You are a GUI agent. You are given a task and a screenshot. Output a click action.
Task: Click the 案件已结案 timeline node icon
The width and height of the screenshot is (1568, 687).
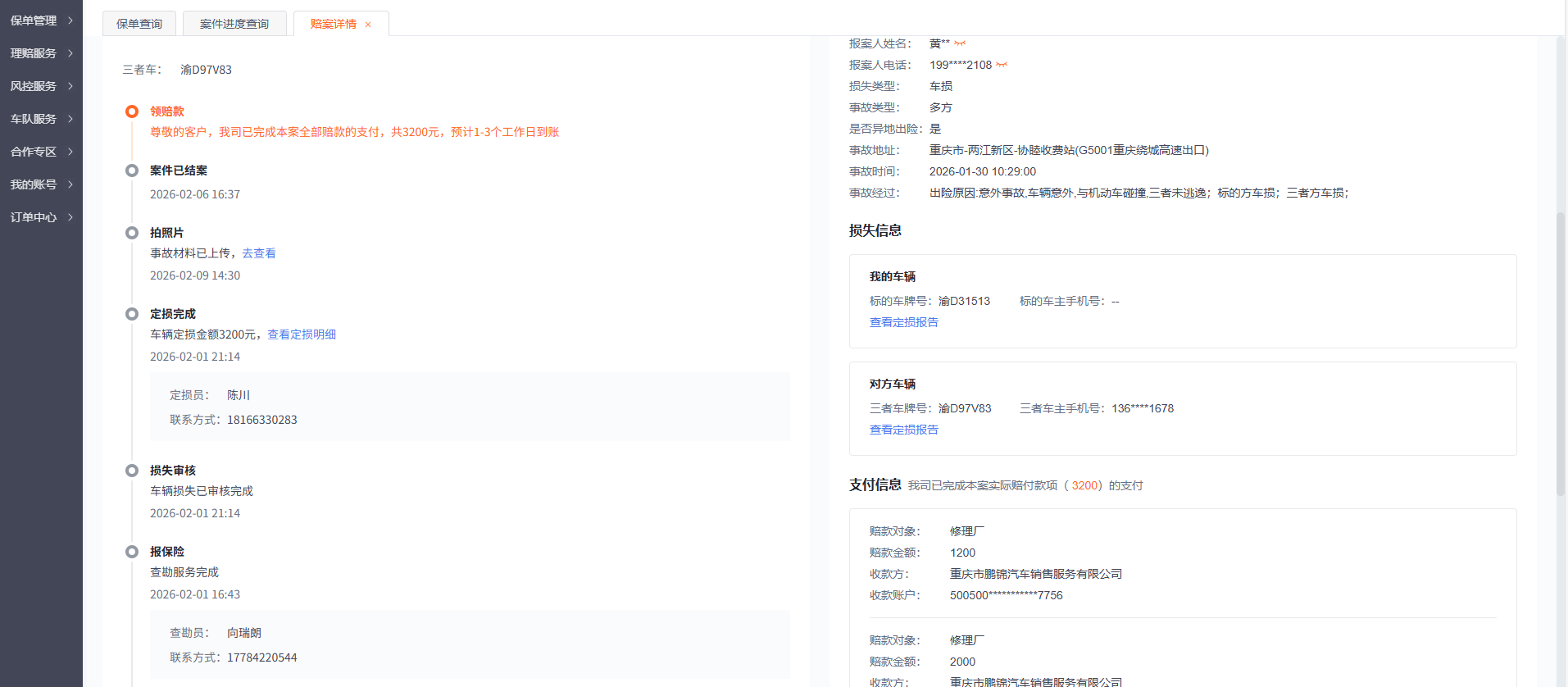click(132, 171)
